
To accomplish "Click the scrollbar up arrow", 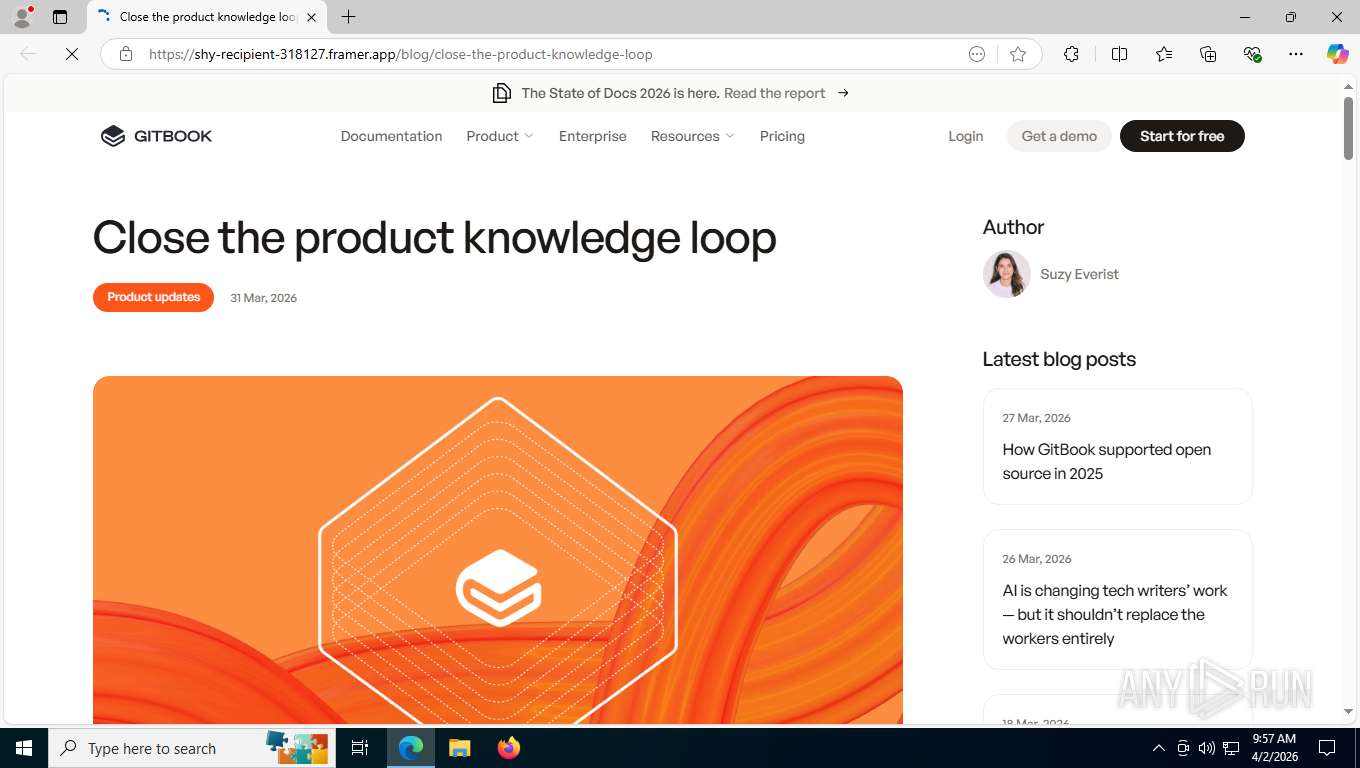I will (1348, 87).
